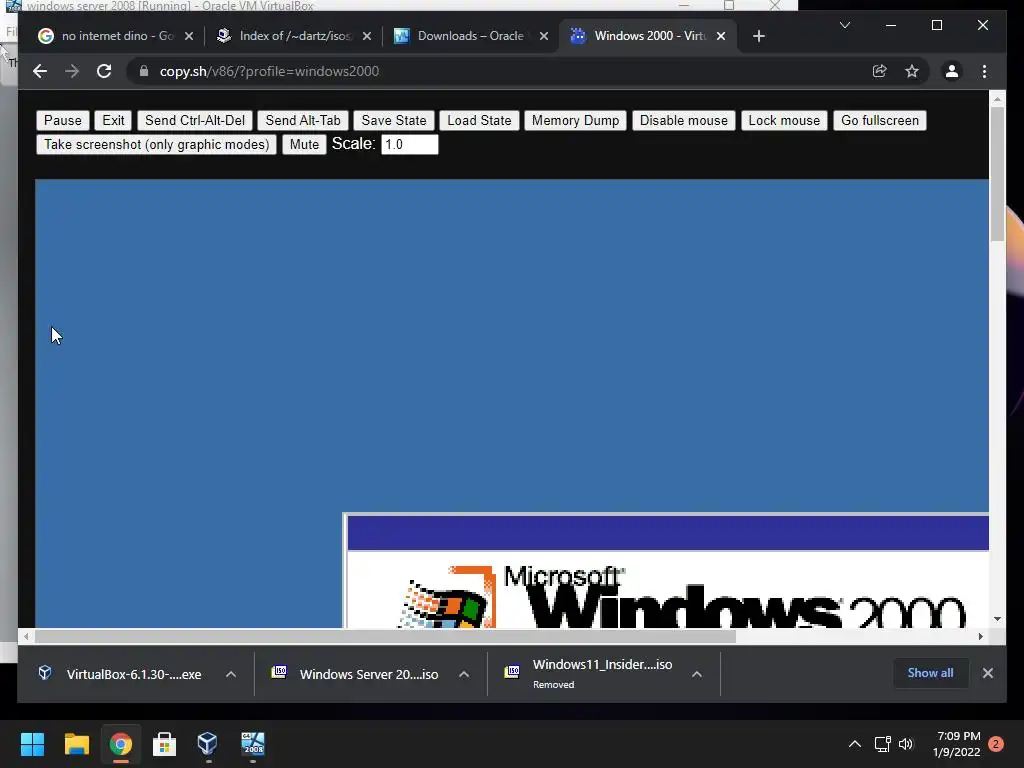Click Send Alt-Tab
The height and width of the screenshot is (768, 1024).
[x=303, y=120]
